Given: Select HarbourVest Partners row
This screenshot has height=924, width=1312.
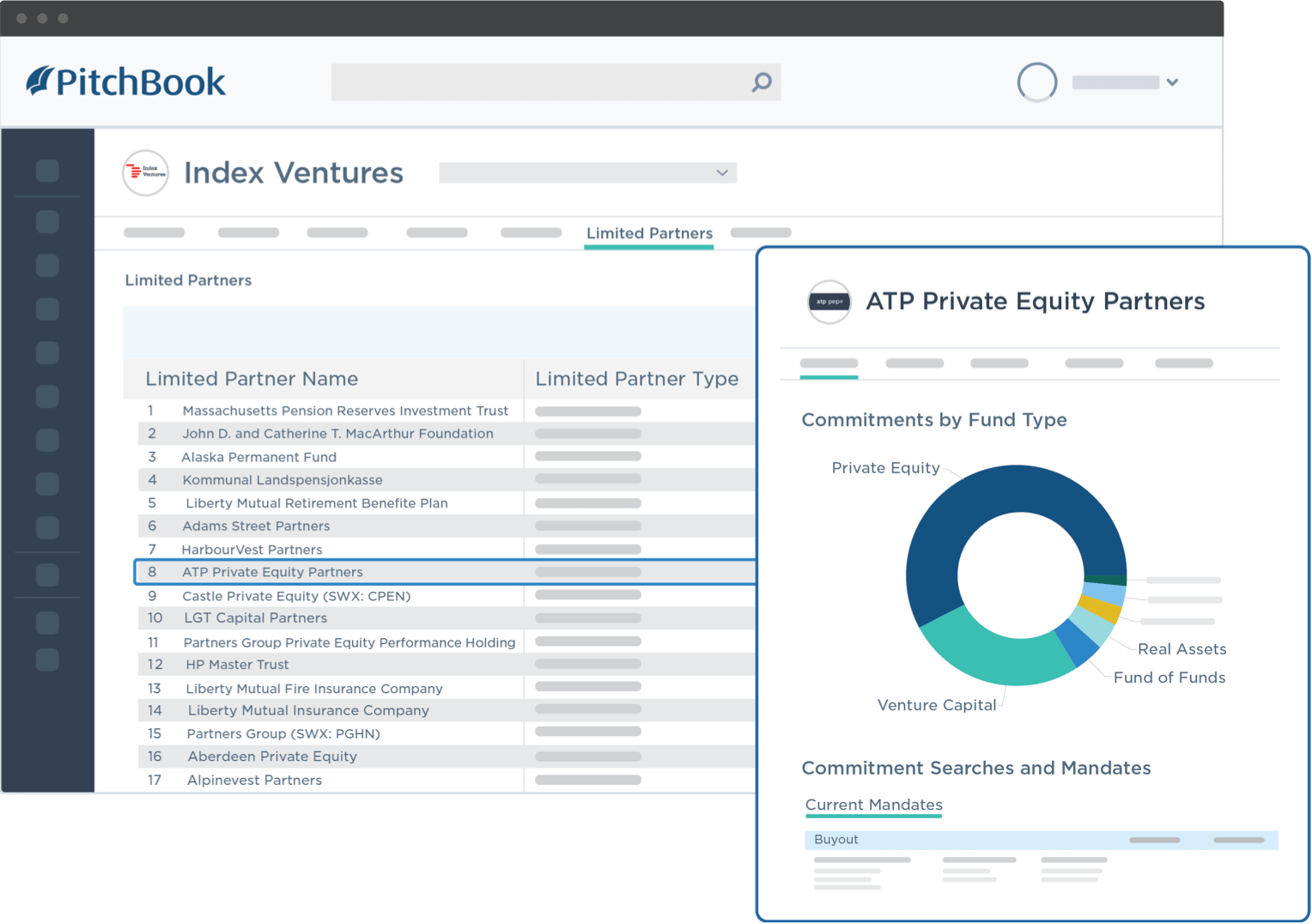Looking at the screenshot, I should 446,549.
